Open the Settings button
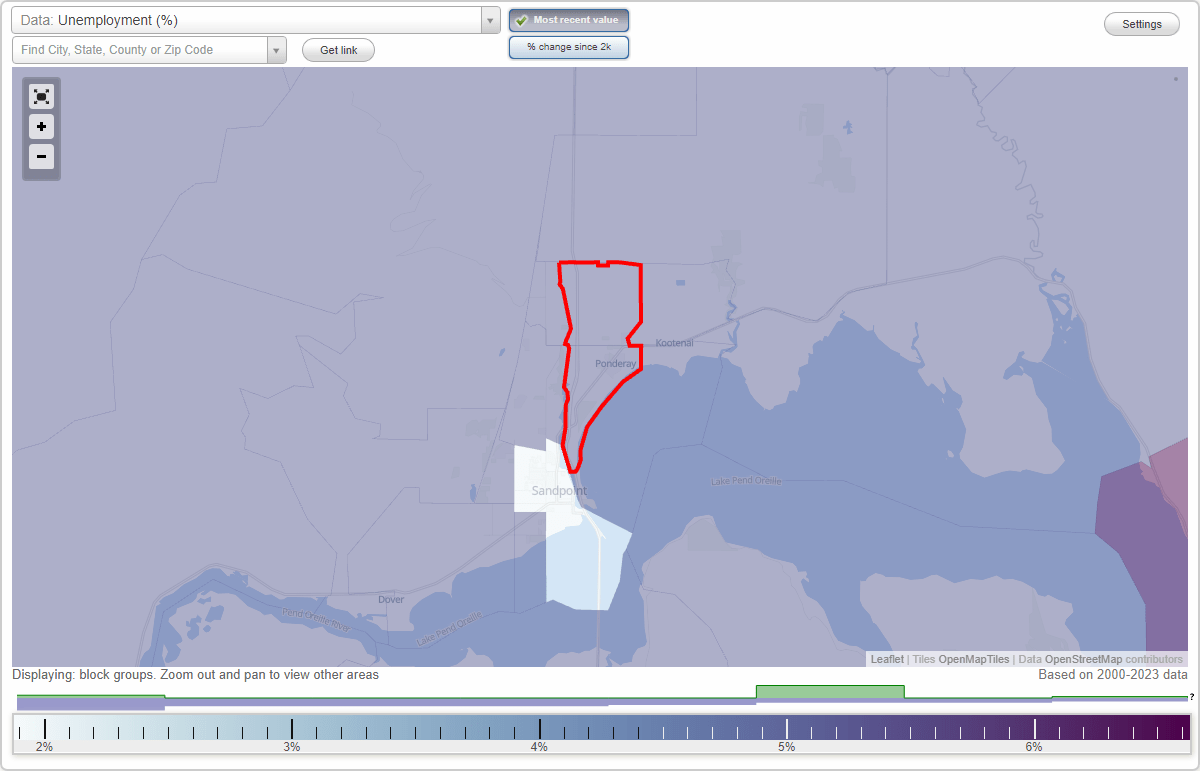The image size is (1200, 771). coord(1142,24)
